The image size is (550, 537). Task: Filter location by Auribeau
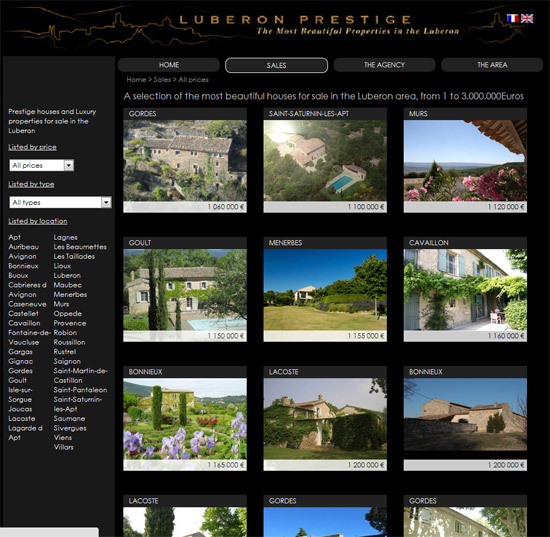tap(24, 247)
